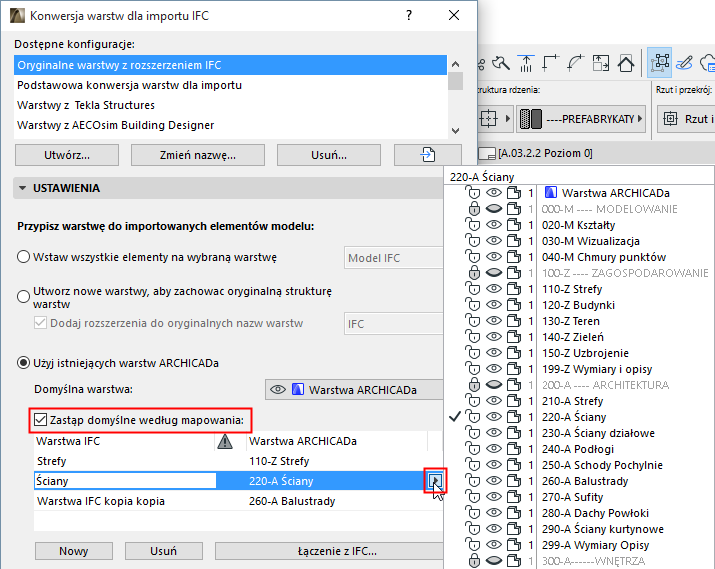Select 'Użyj istniejących warstw ARCHICADa' radio
This screenshot has width=715, height=569.
click(23, 363)
